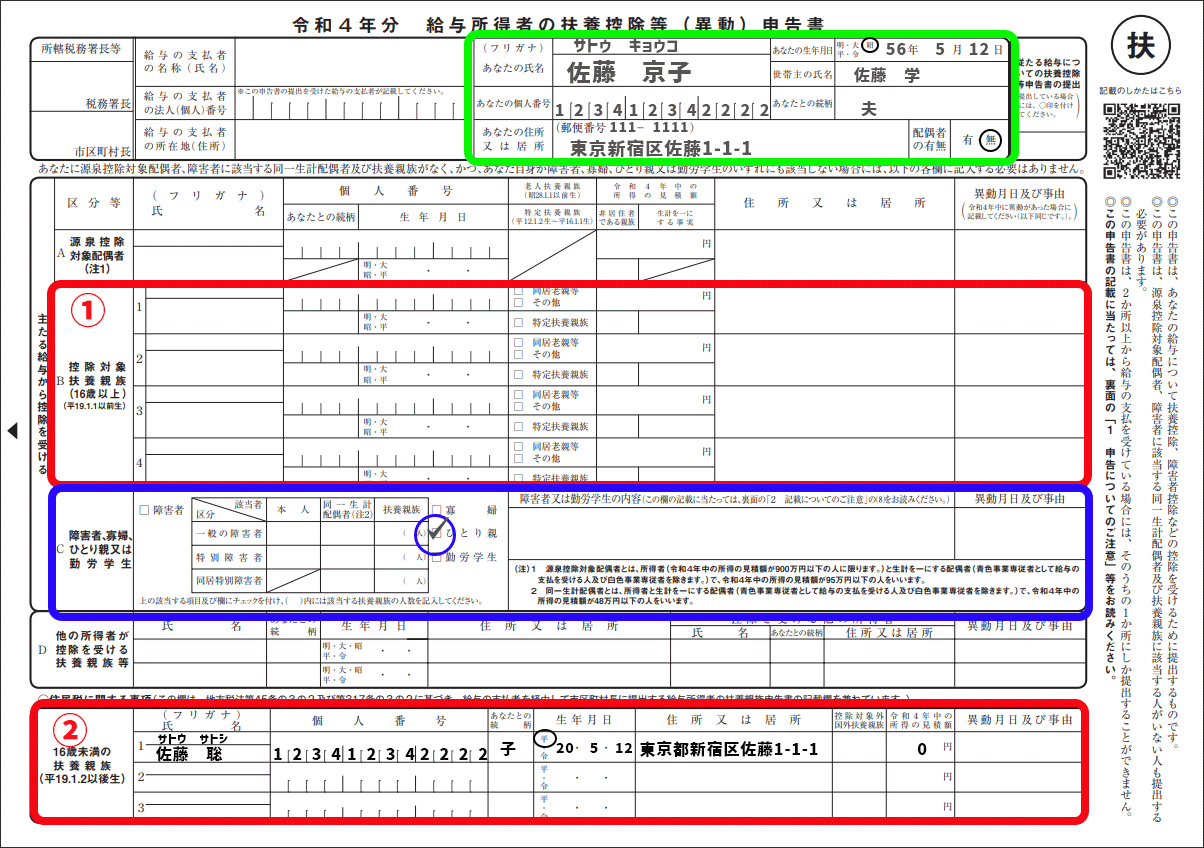Screen dimensions: 1204x848
Task: Click the circled 無 spouse indicator
Action: (991, 140)
